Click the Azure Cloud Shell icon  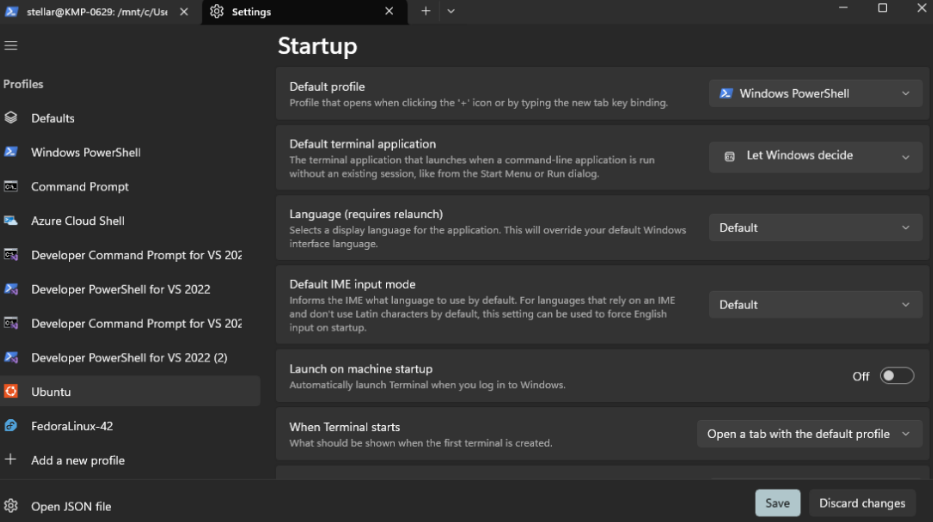11,220
